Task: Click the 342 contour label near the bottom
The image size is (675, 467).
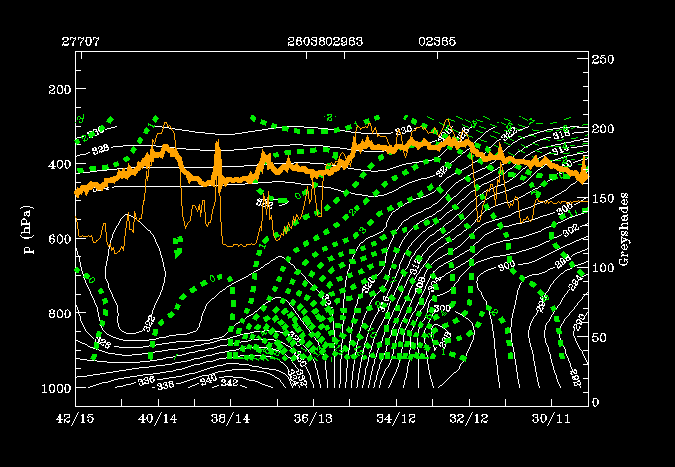Action: click(x=227, y=383)
